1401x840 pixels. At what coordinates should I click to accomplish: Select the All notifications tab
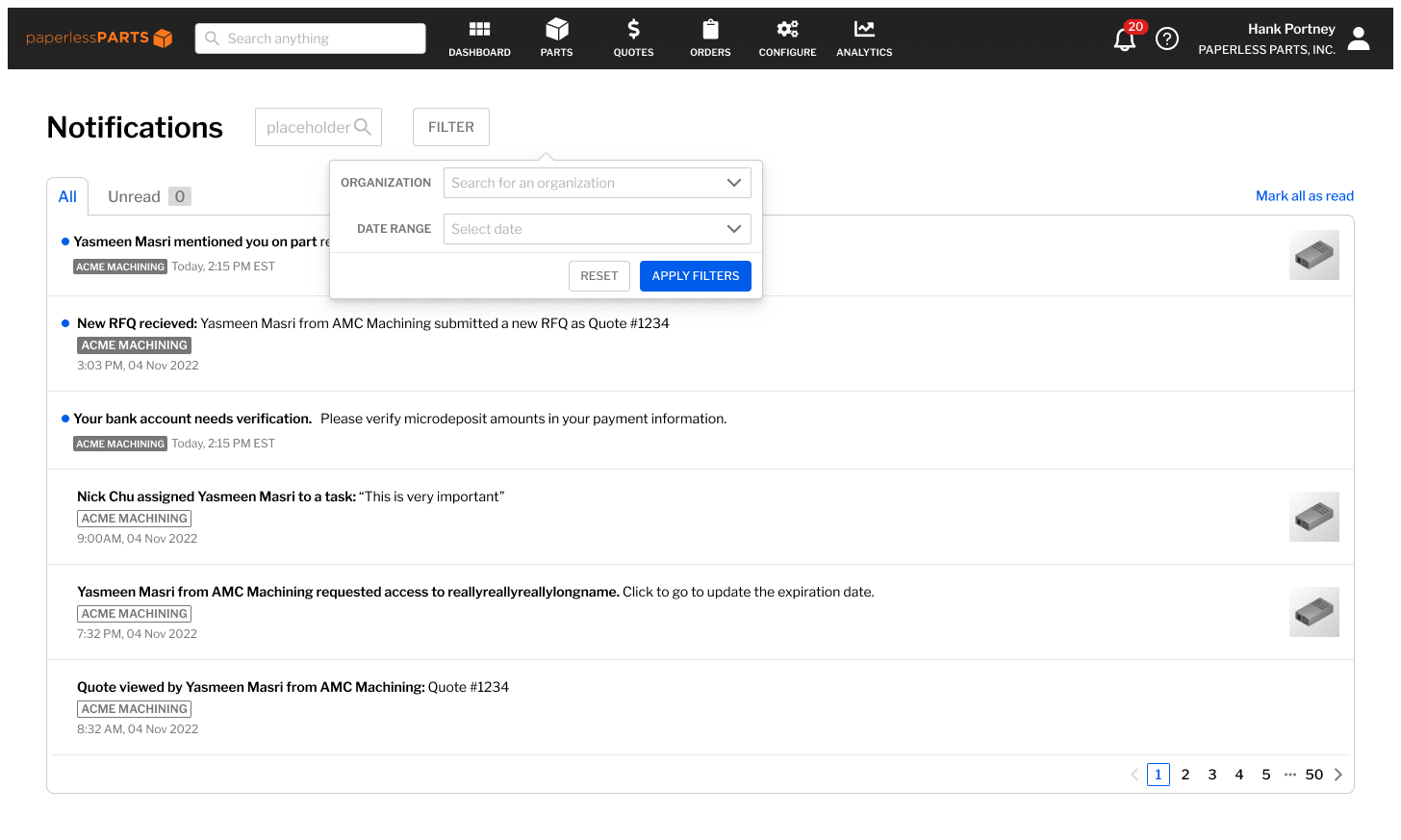(67, 195)
